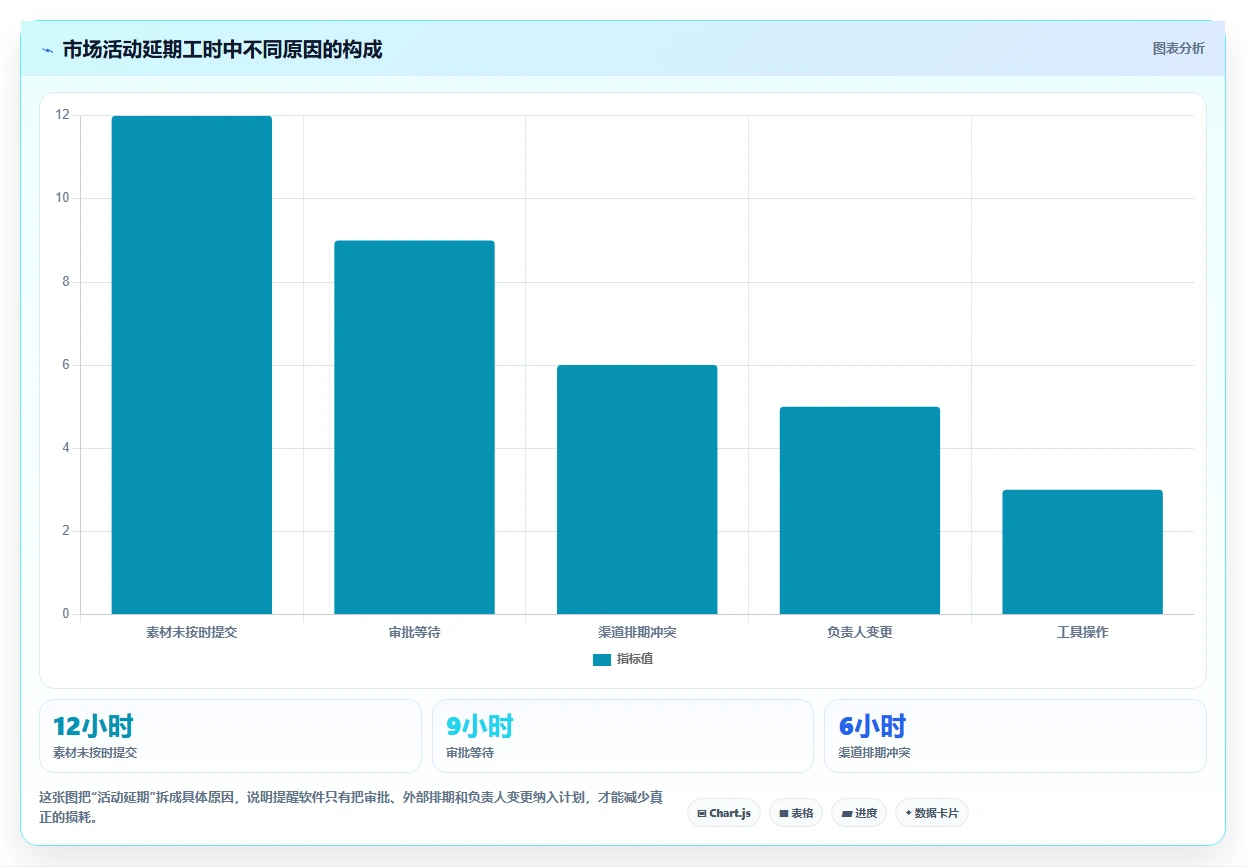The height and width of the screenshot is (867, 1246).
Task: Click the lightning icon beside the chart title
Action: tap(48, 50)
